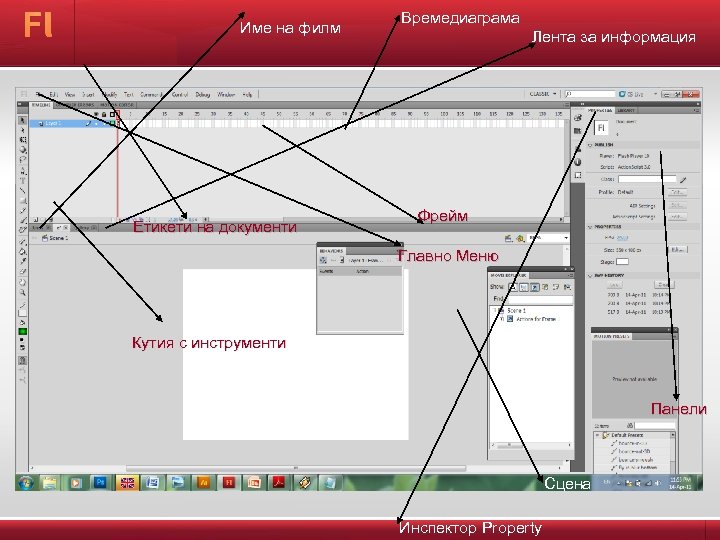The height and width of the screenshot is (540, 720).
Task: Toggle lock all layers padlock icon
Action: tap(104, 114)
